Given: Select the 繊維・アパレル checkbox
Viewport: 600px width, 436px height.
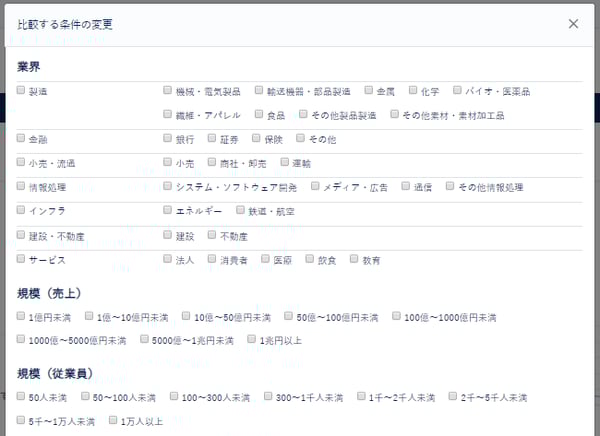Looking at the screenshot, I should coord(167,114).
